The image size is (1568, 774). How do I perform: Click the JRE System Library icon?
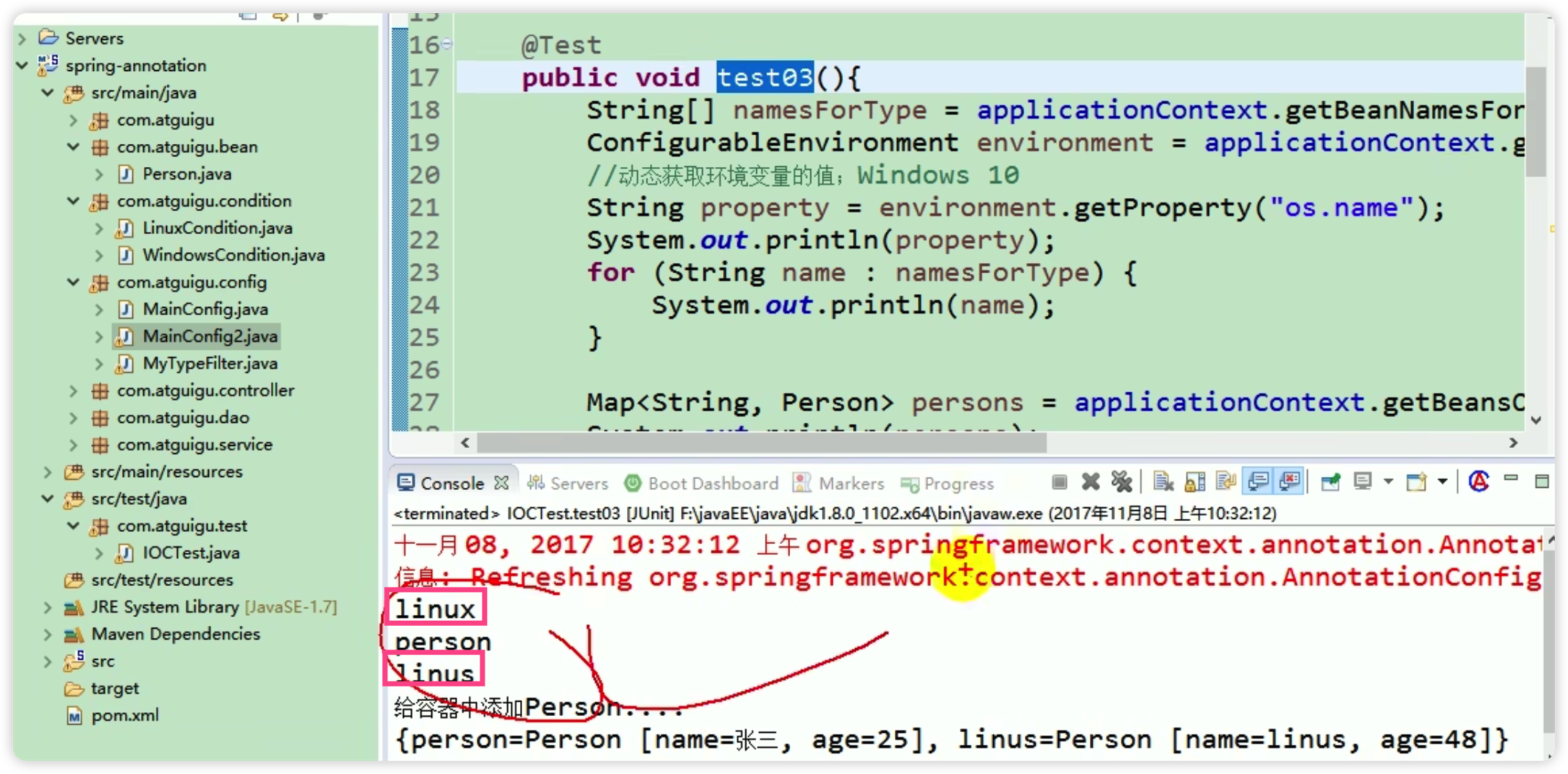coord(74,607)
